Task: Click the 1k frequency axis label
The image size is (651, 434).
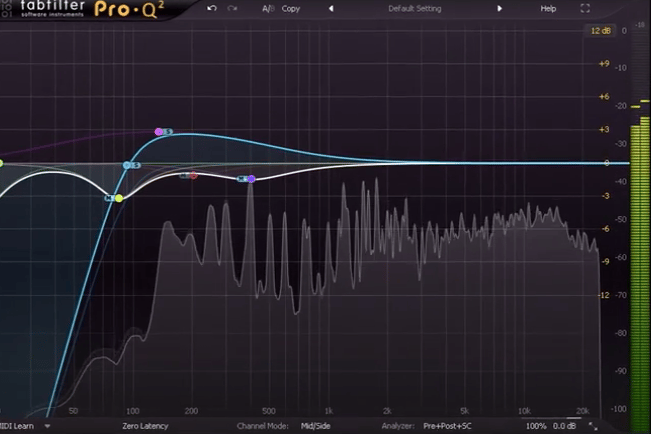Action: pyautogui.click(x=328, y=411)
